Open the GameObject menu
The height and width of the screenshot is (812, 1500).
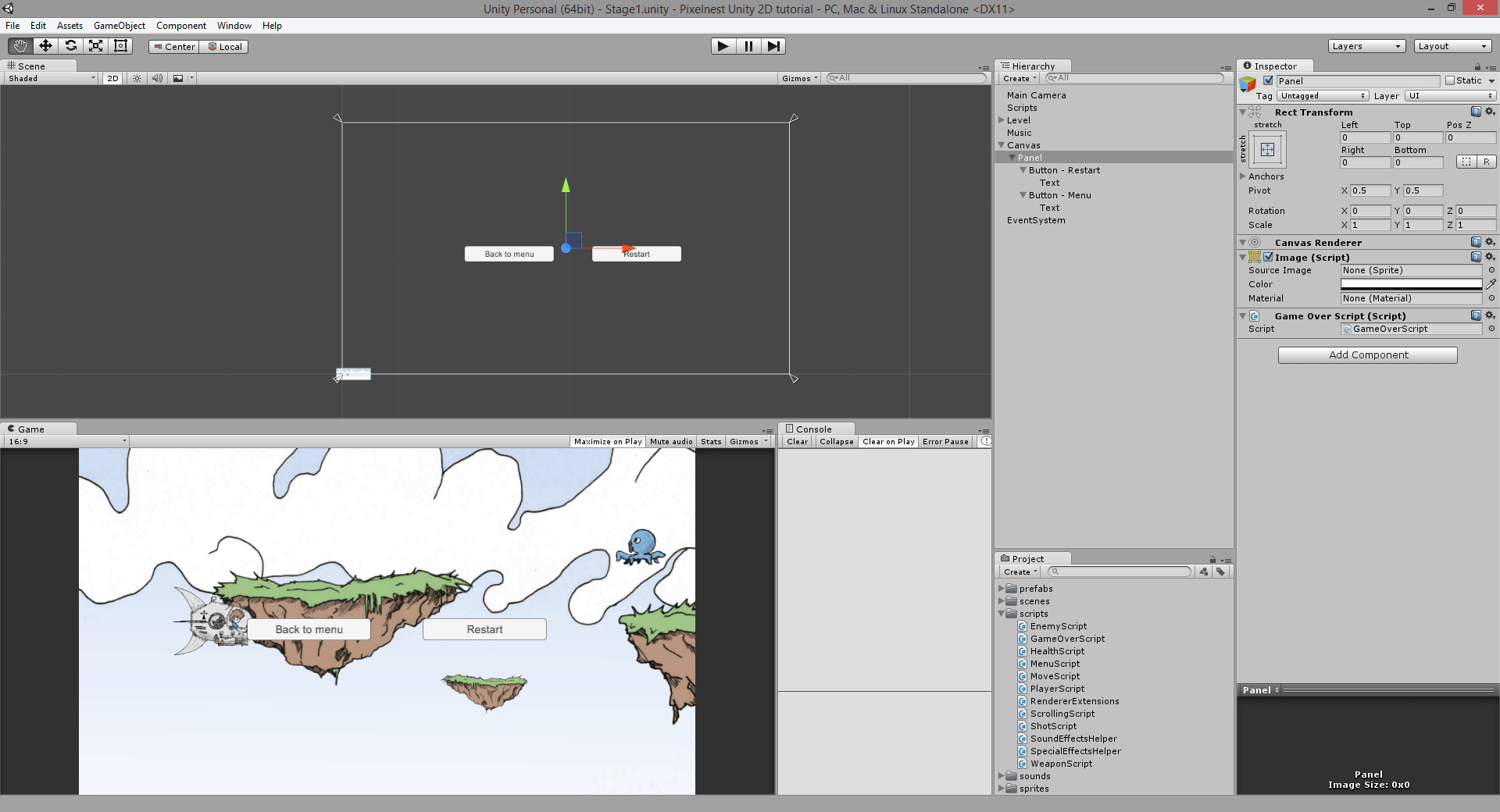click(119, 25)
